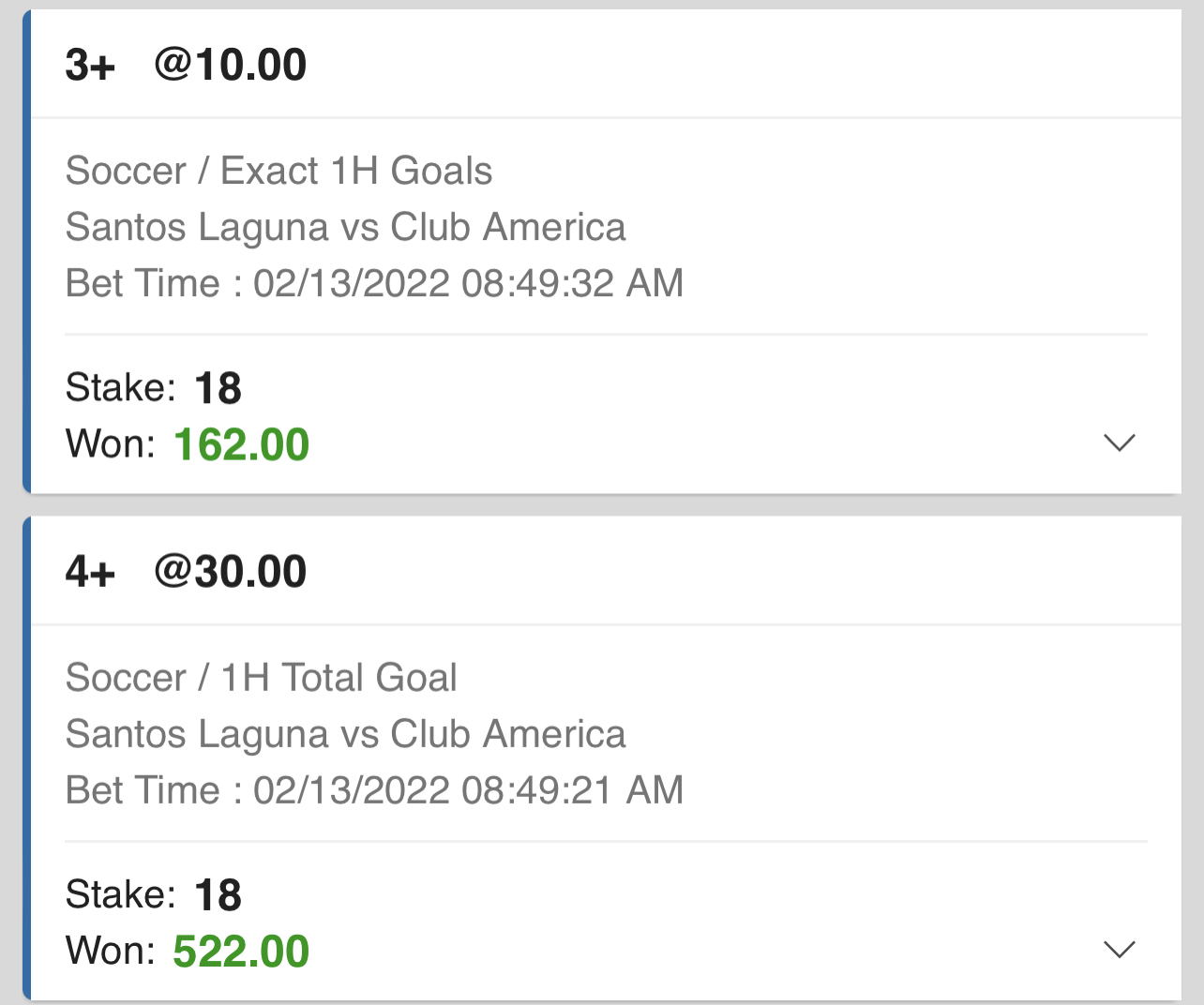Image resolution: width=1204 pixels, height=1005 pixels.
Task: Click the green 162.00 winnings amount
Action: click(x=242, y=444)
